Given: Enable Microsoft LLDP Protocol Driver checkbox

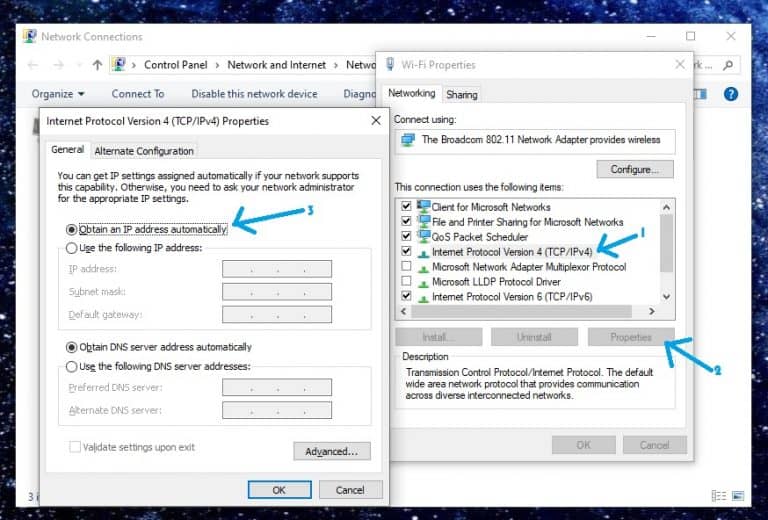Looking at the screenshot, I should pyautogui.click(x=406, y=281).
